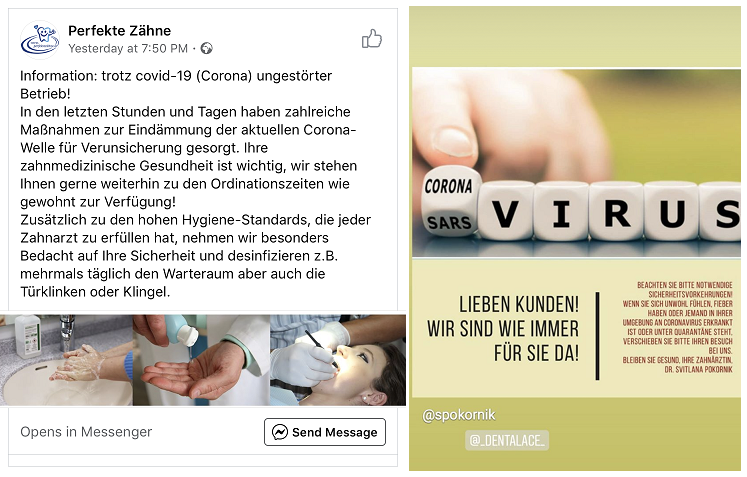Viewport: 747px width, 477px height.
Task: Tap the @_DENTALACE_ mention sticker
Action: point(507,440)
